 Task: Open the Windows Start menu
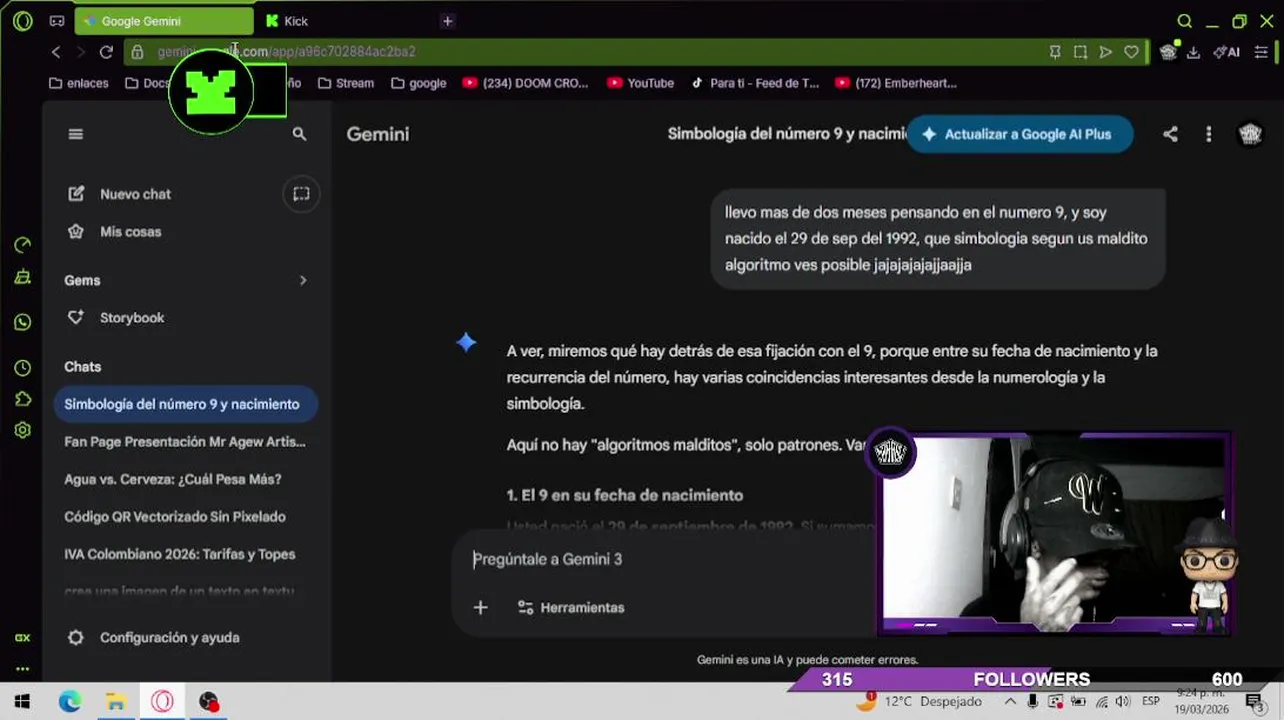[22, 702]
